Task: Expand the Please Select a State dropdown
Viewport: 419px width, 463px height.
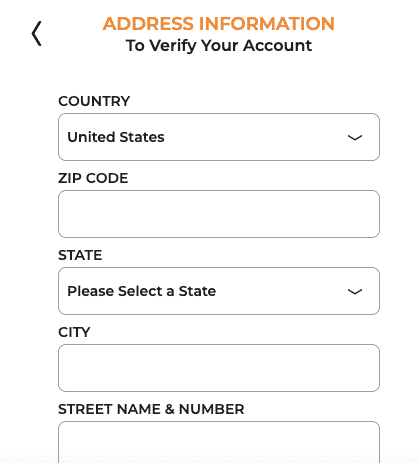Action: coord(219,291)
